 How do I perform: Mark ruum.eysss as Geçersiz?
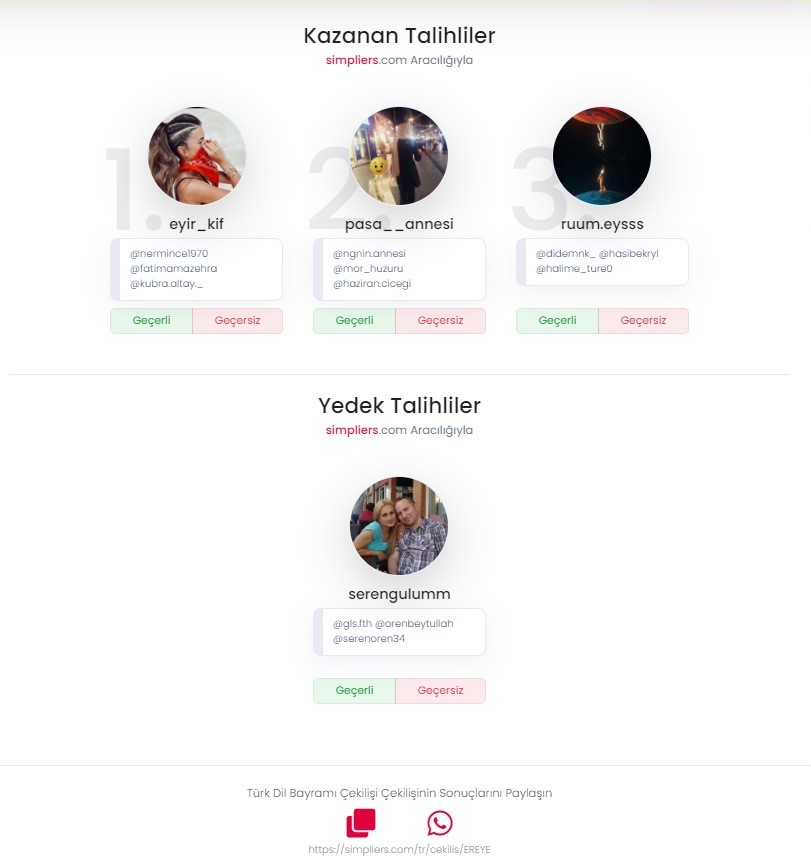(643, 321)
